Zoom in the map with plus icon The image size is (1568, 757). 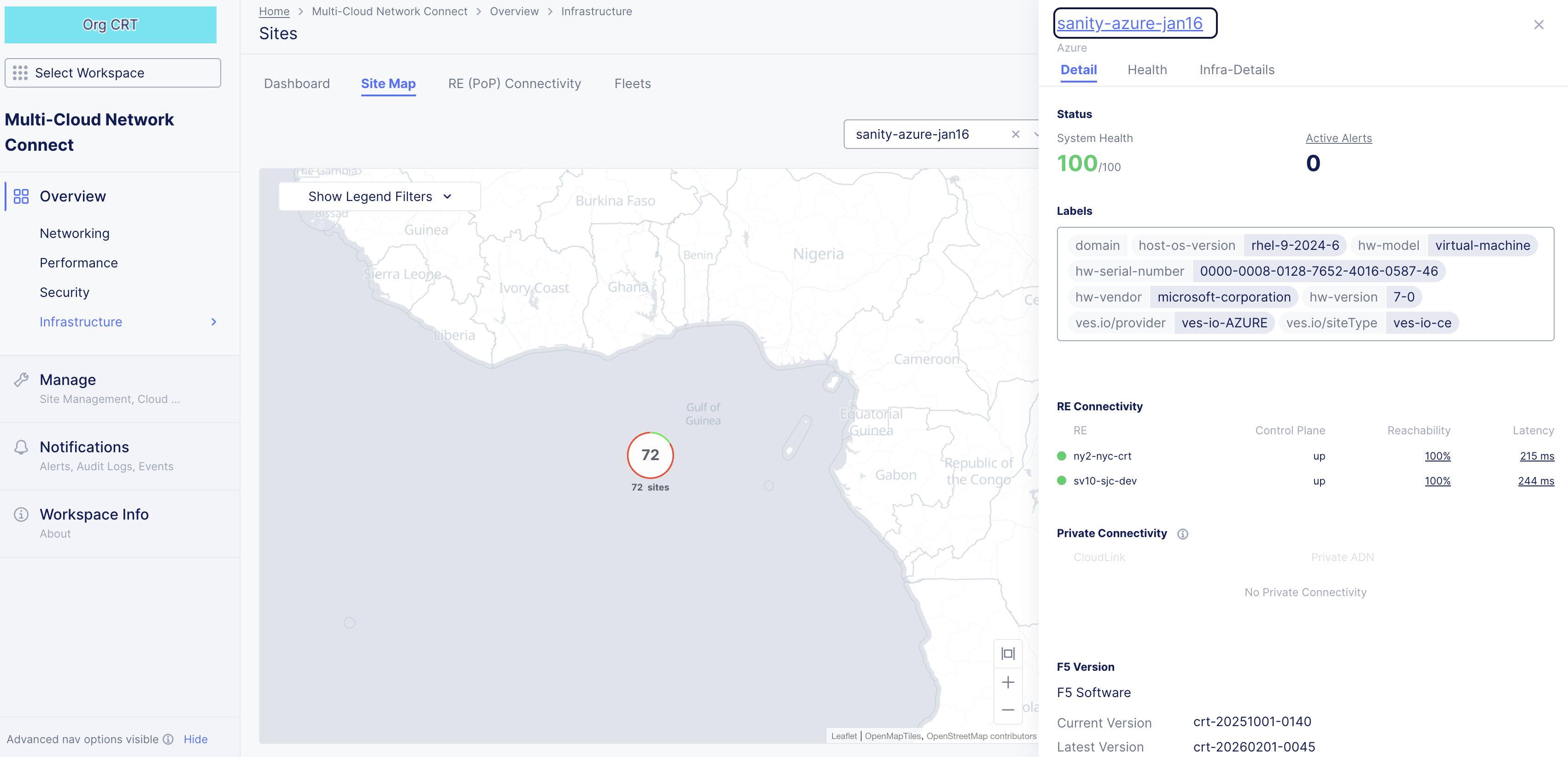coord(1008,682)
